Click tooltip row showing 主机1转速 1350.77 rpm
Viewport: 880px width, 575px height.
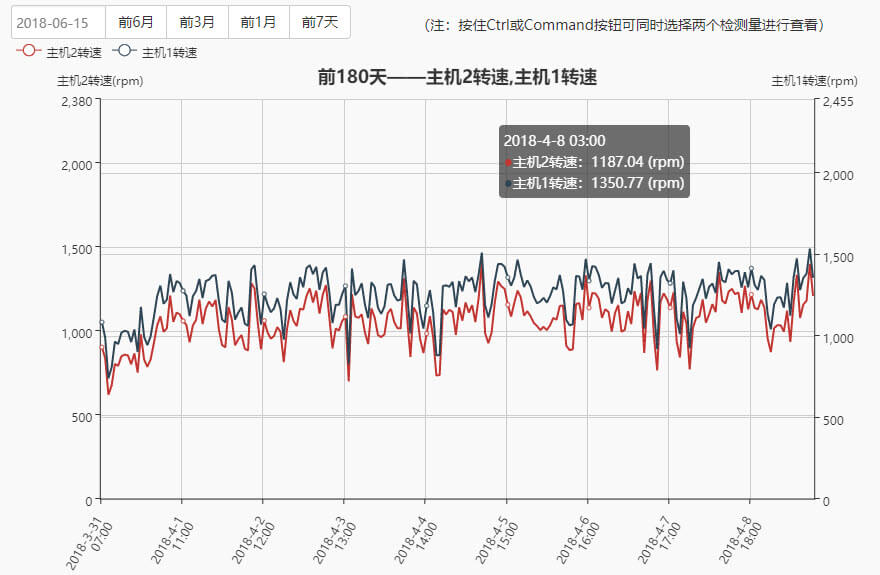coord(594,183)
